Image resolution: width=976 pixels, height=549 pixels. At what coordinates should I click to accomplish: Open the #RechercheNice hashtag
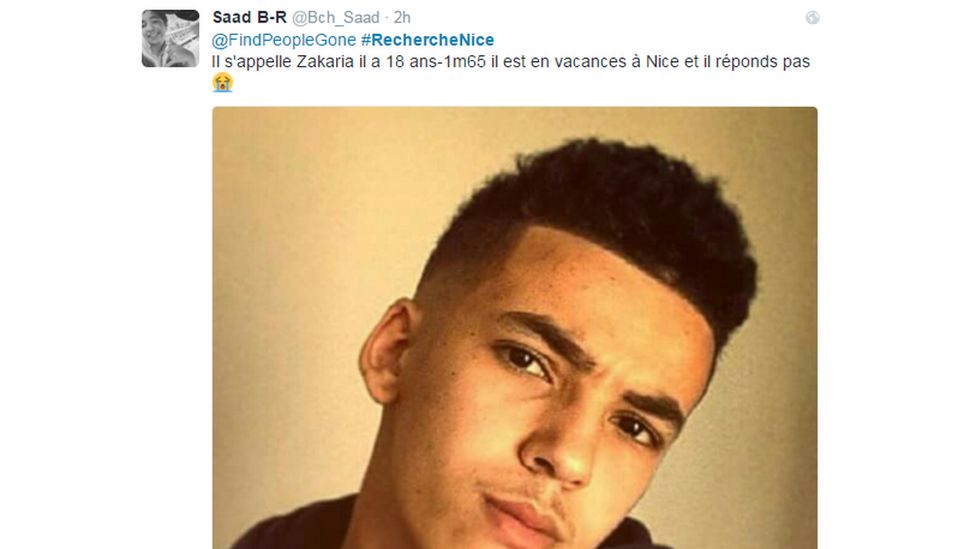pyautogui.click(x=428, y=40)
